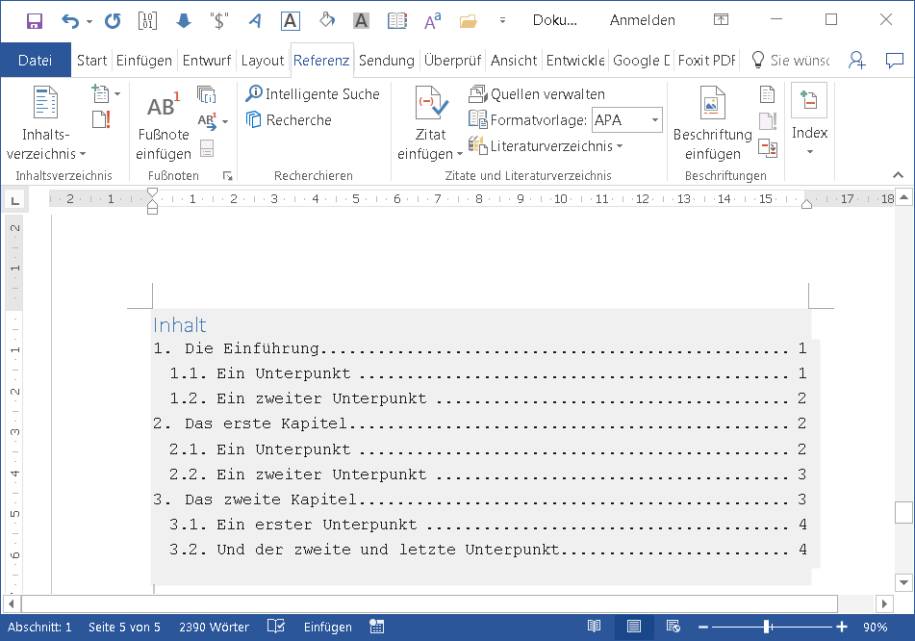Open the comments speech bubble icon
The width and height of the screenshot is (915, 641).
[x=895, y=60]
